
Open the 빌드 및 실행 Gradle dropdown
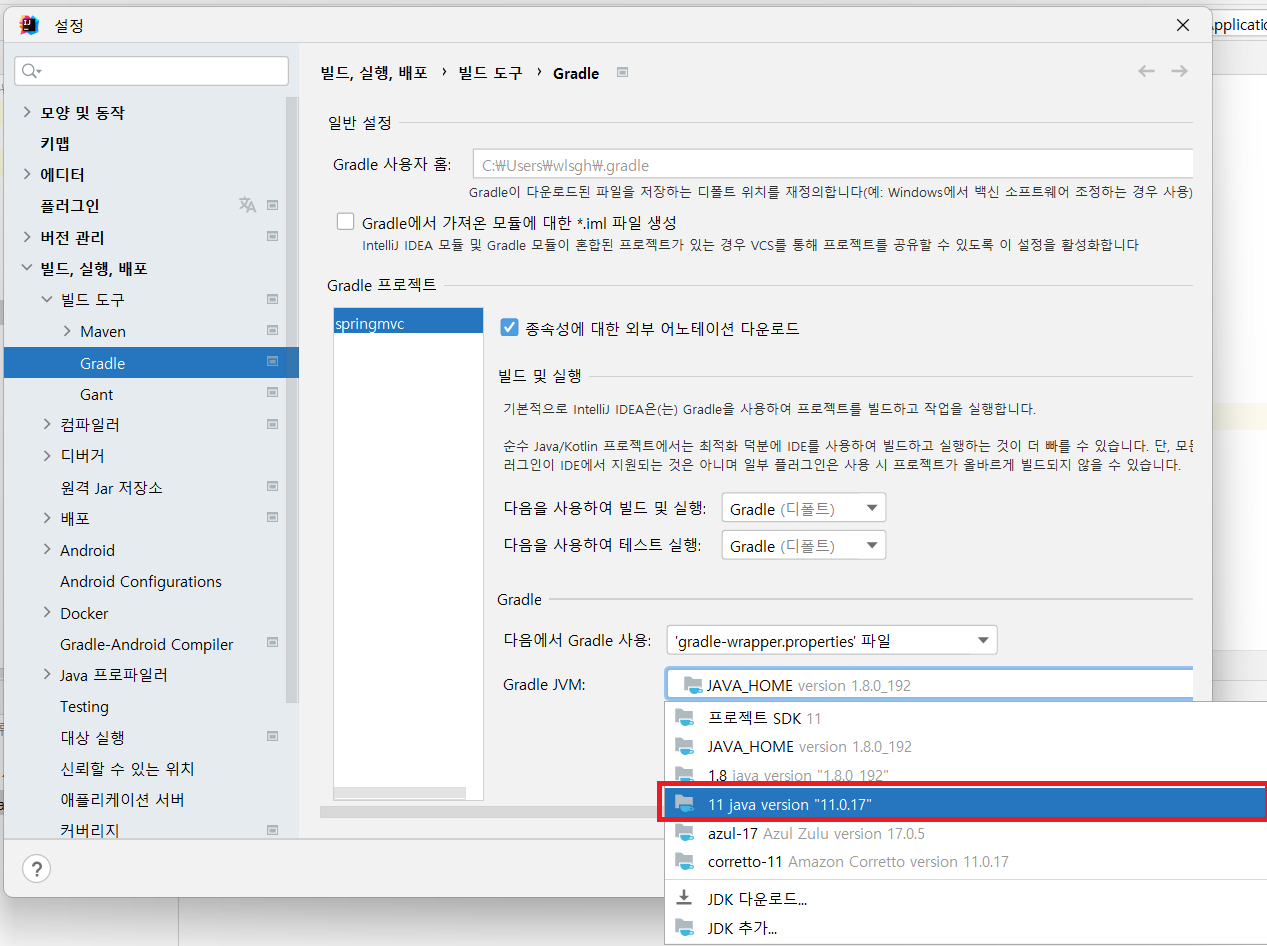click(804, 508)
